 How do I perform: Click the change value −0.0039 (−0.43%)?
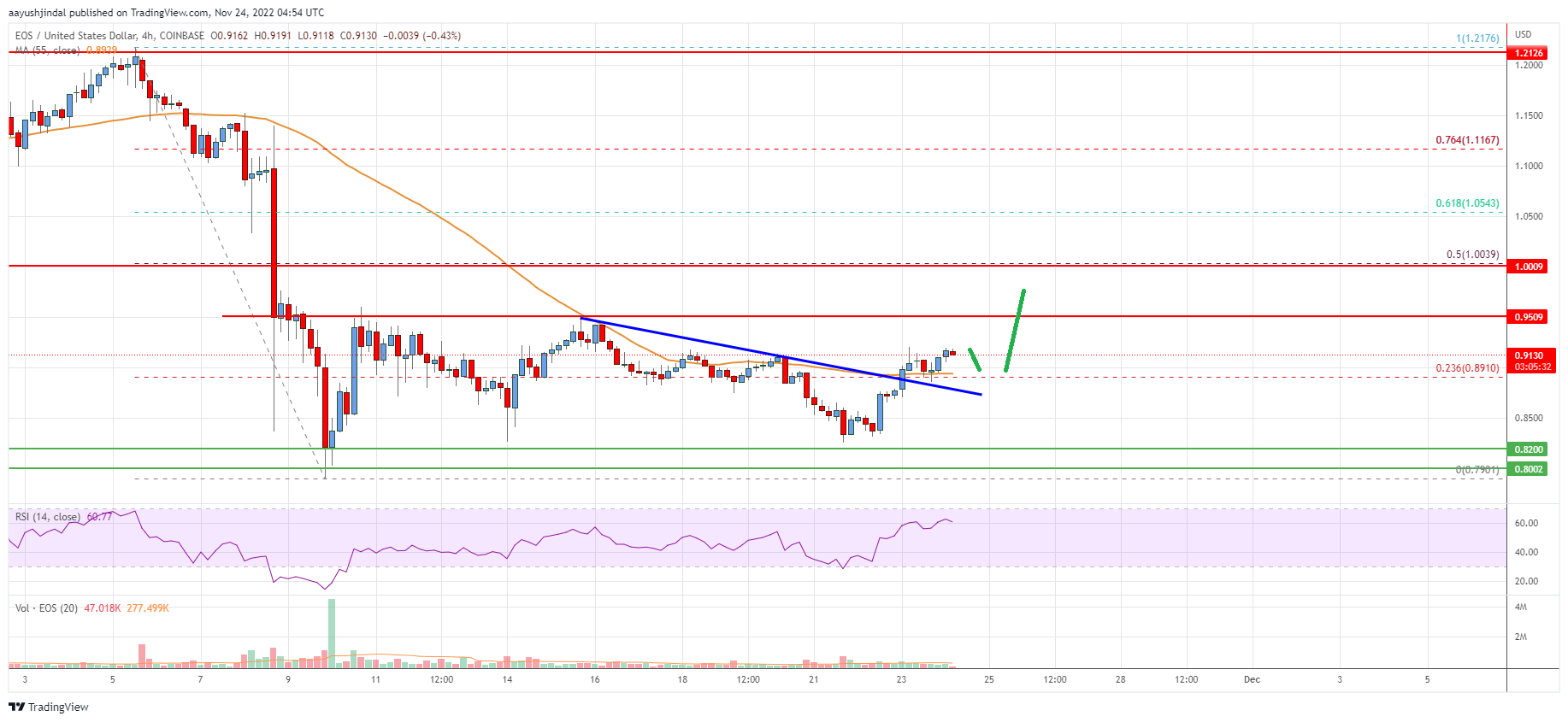coord(422,36)
